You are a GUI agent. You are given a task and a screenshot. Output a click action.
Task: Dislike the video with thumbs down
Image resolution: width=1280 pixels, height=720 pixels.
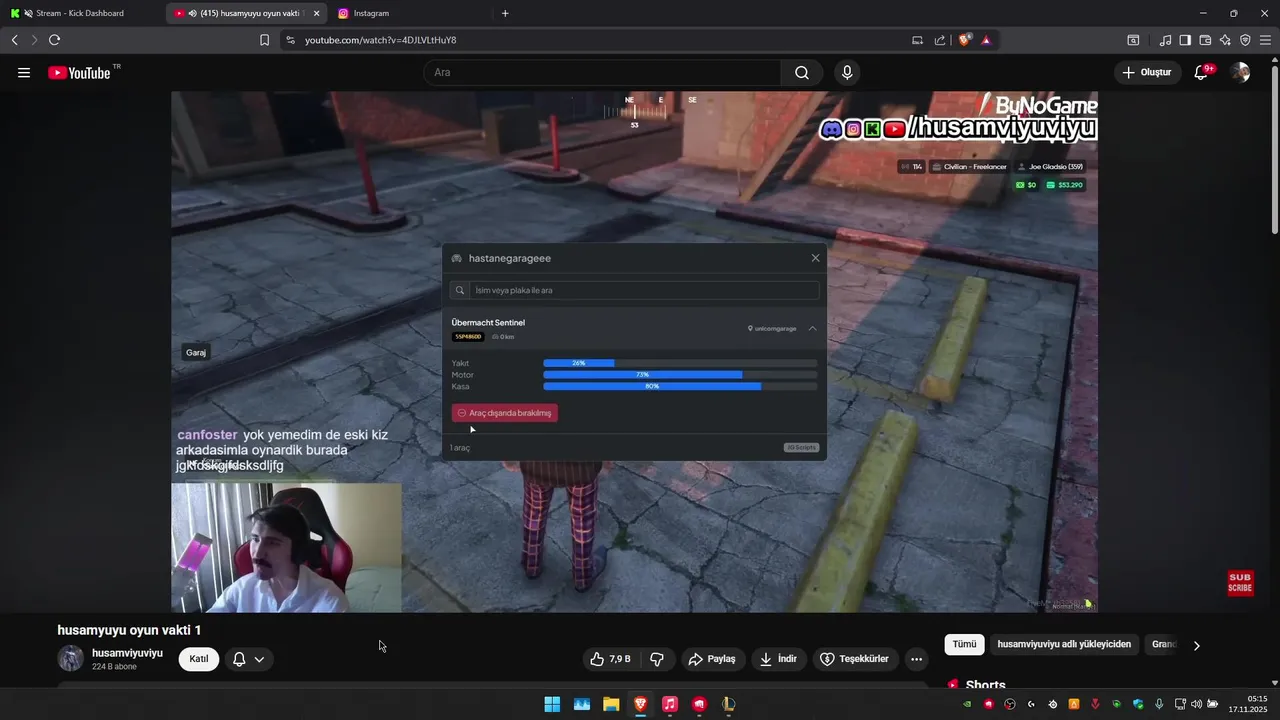(657, 659)
